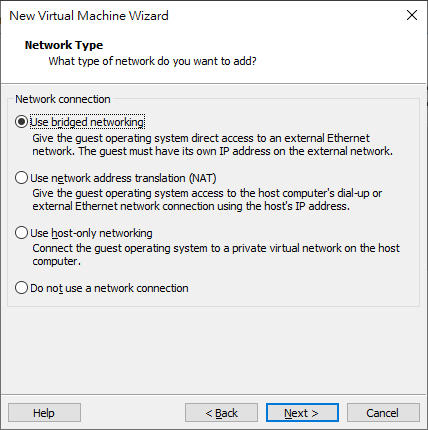428x430 pixels.
Task: Click the host-only networking description text
Action: (x=216, y=255)
